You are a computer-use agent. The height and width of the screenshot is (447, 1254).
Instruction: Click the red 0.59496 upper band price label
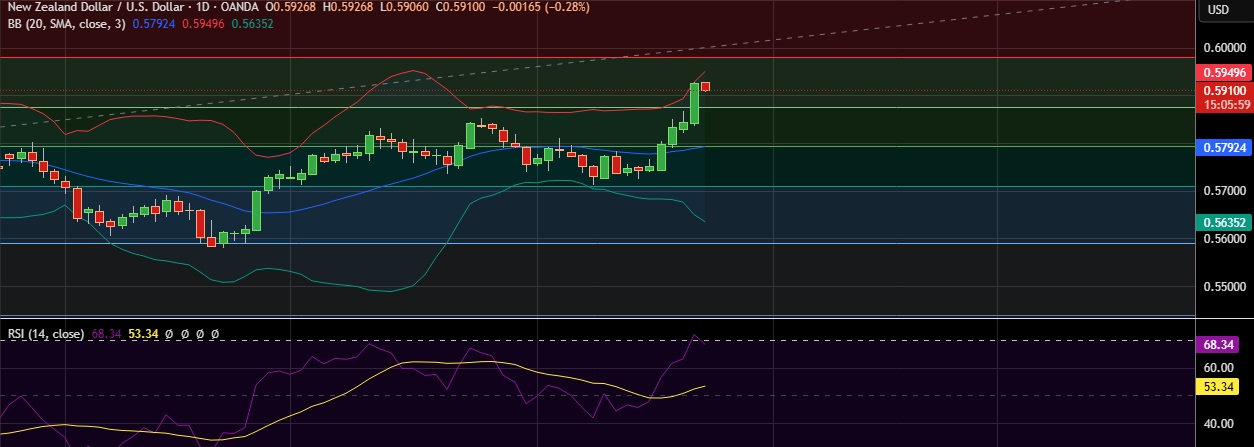[x=1224, y=72]
